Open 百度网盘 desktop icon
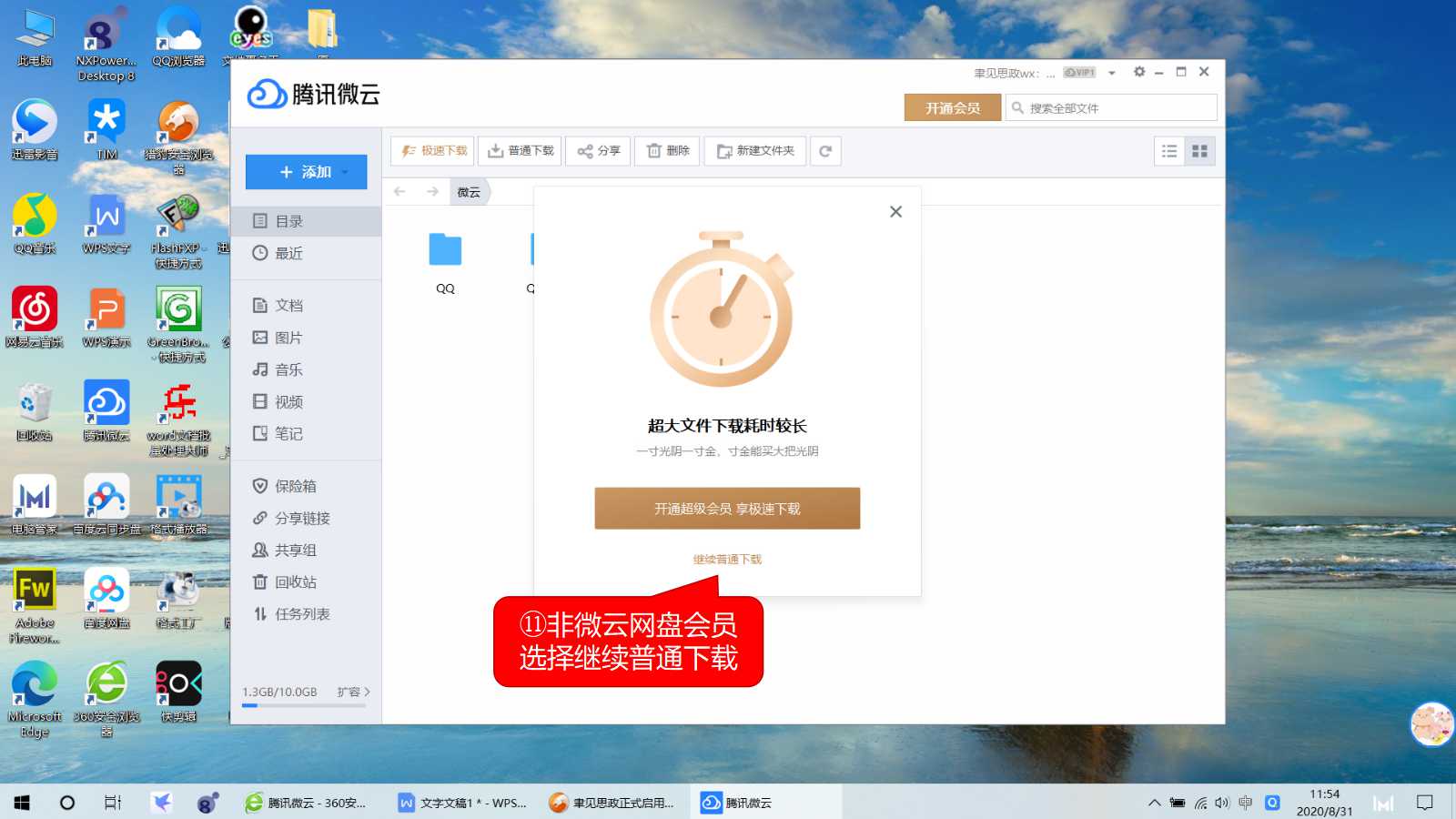The height and width of the screenshot is (819, 1456). coord(106,599)
